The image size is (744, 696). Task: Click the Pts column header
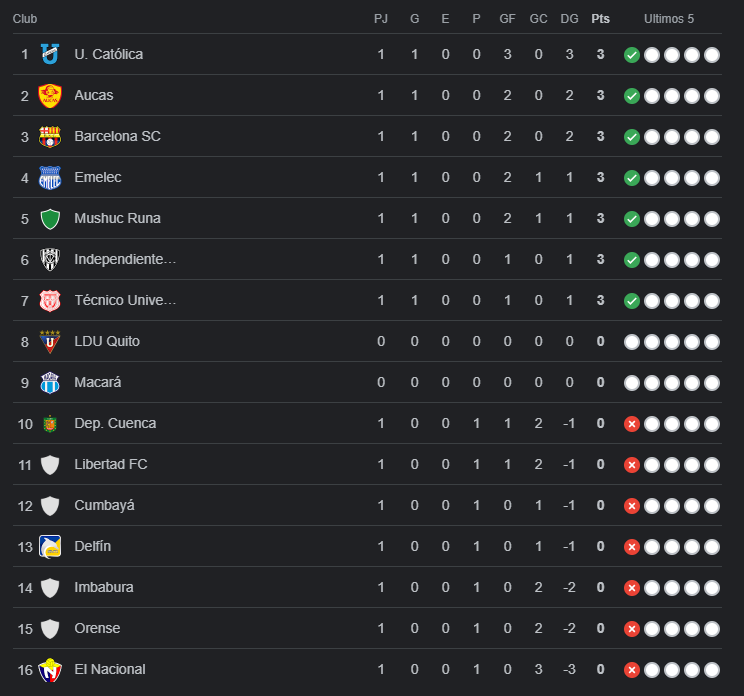(600, 19)
